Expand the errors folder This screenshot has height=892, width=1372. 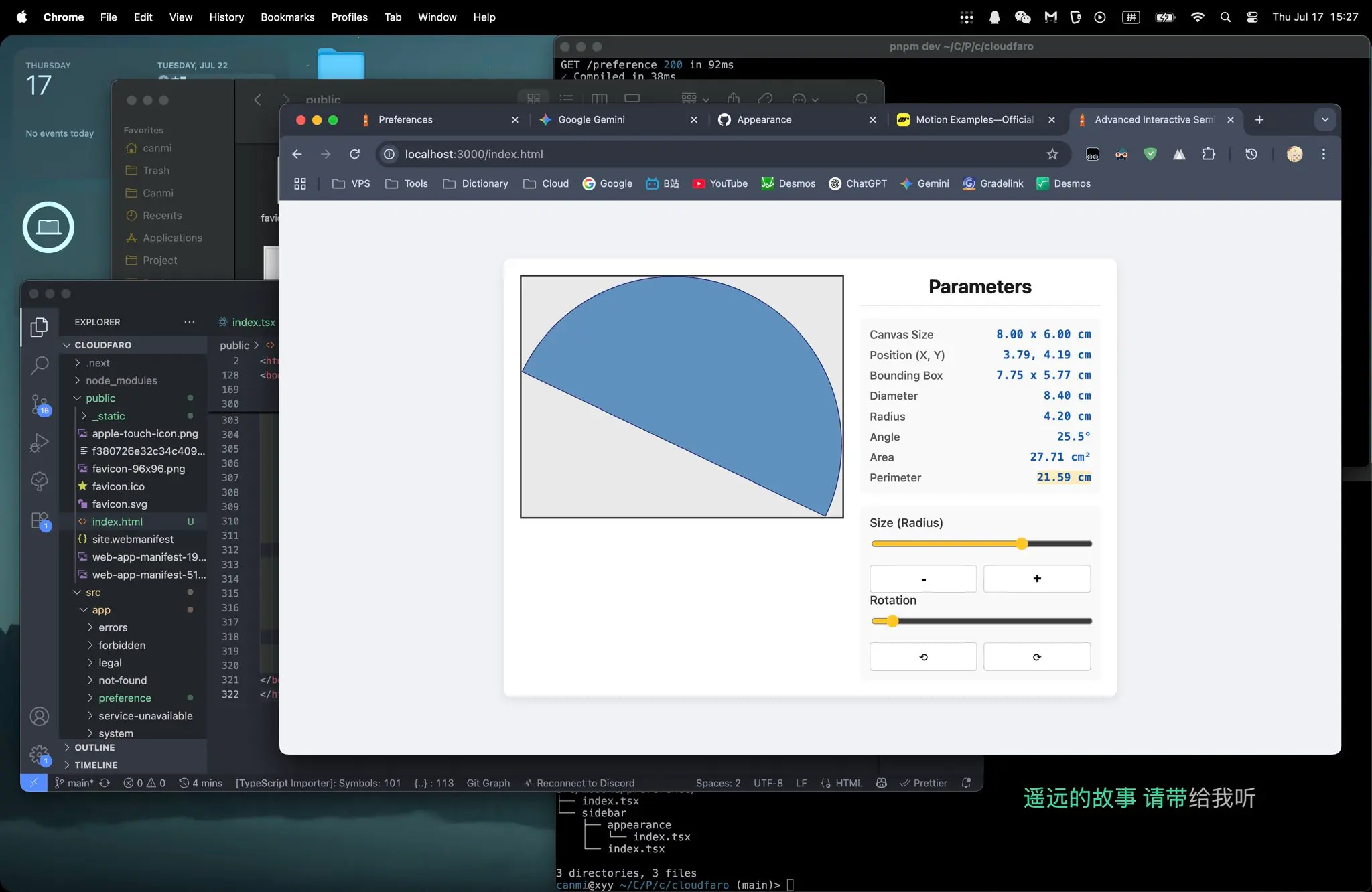click(x=113, y=627)
